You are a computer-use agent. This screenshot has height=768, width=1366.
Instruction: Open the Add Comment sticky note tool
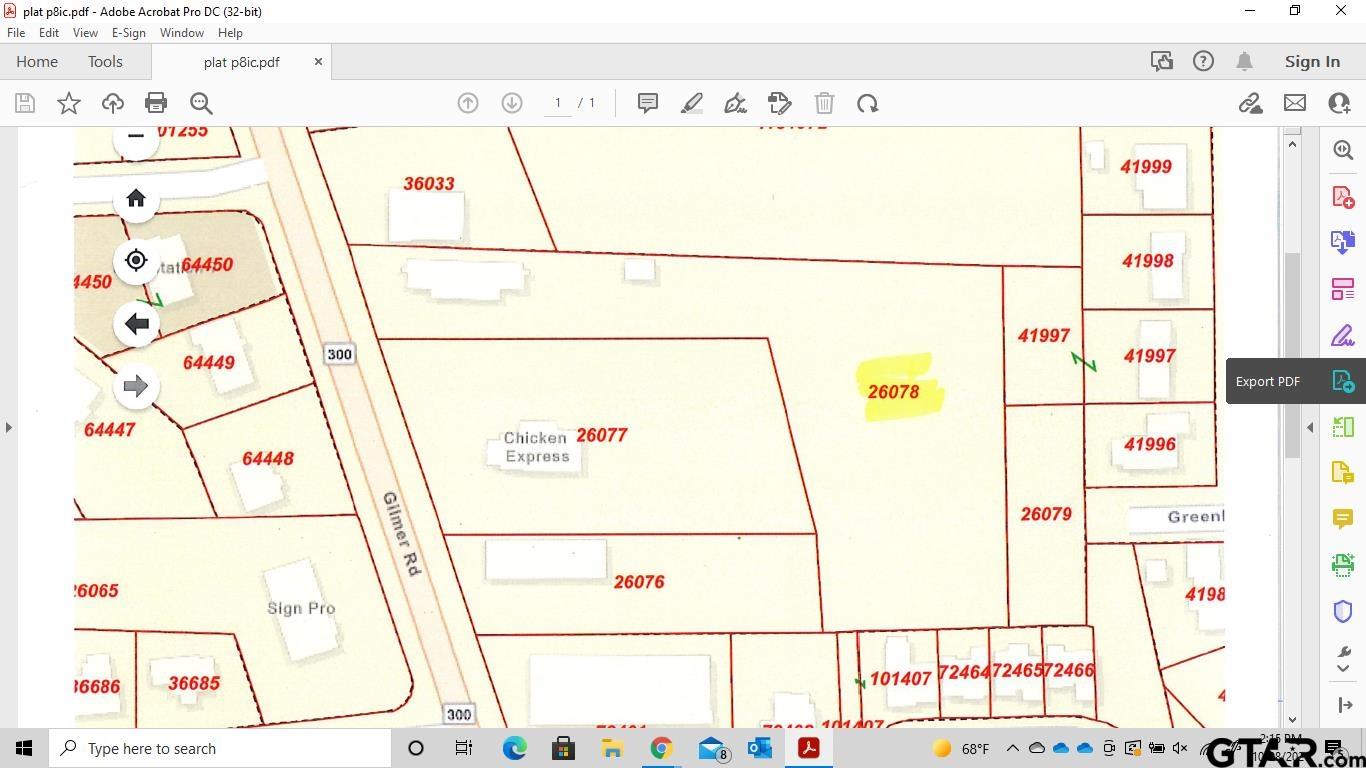tap(647, 103)
